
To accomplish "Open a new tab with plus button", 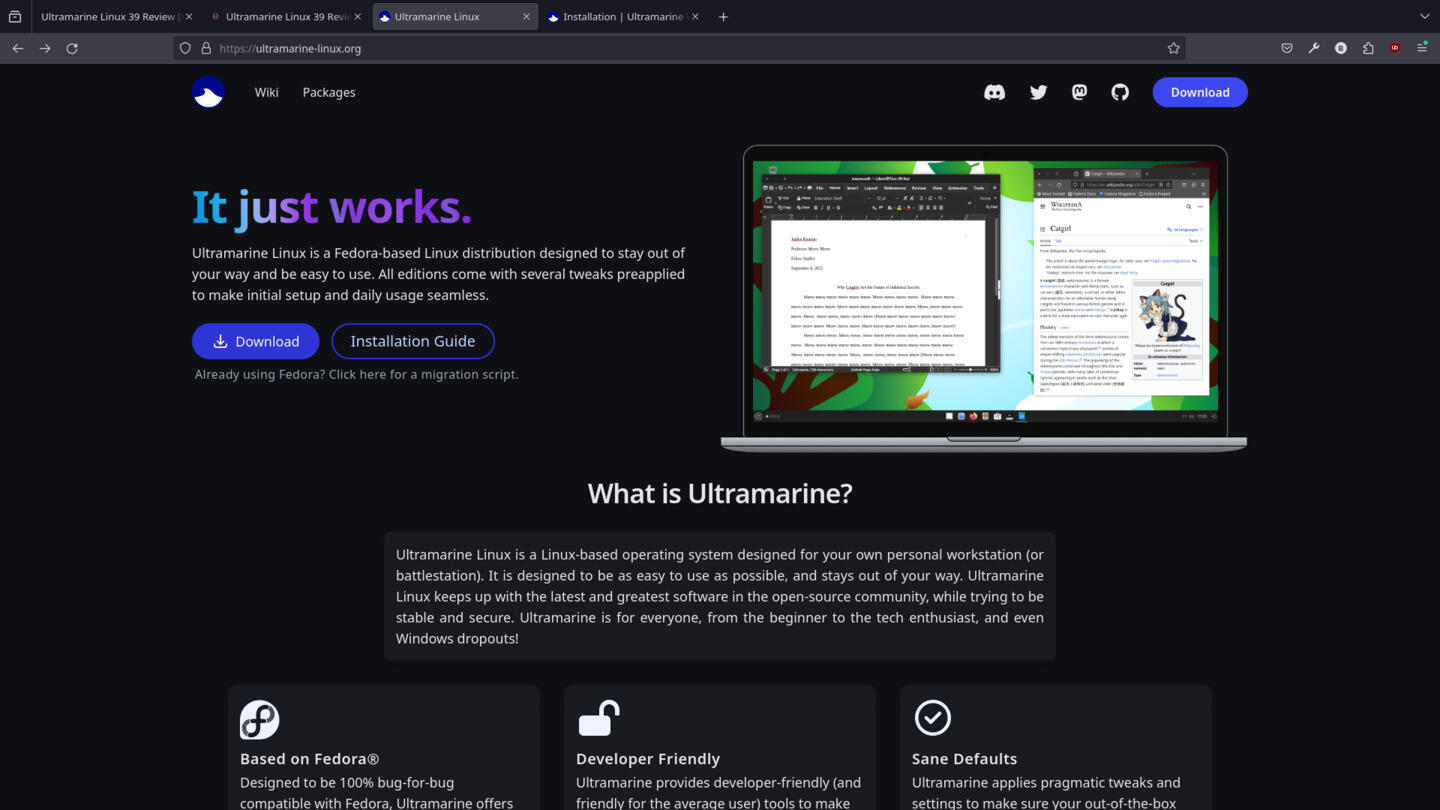I will click(x=723, y=17).
